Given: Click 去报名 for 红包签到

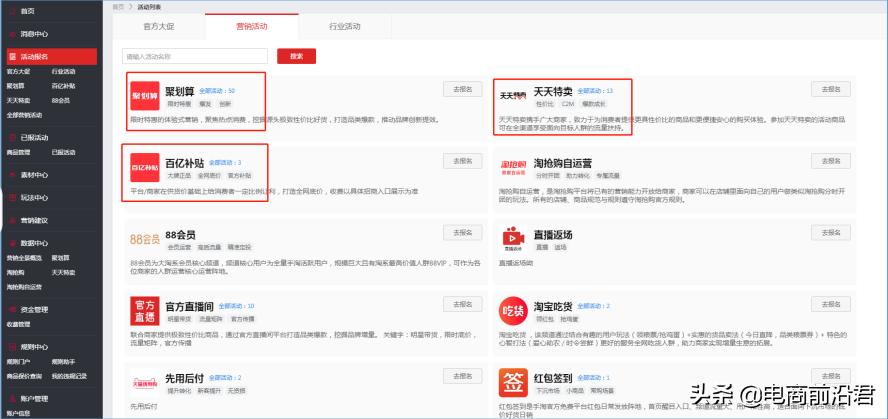Looking at the screenshot, I should tap(831, 376).
